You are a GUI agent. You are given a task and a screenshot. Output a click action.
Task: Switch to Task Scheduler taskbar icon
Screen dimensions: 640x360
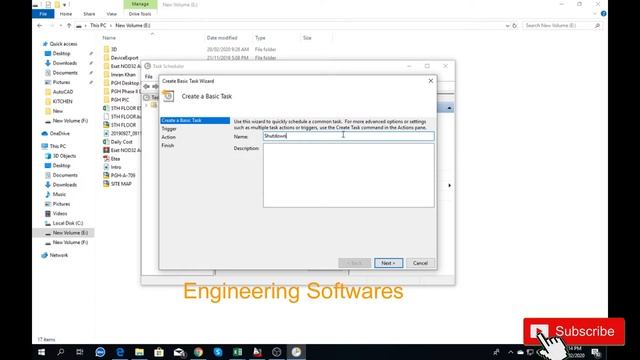[296, 352]
